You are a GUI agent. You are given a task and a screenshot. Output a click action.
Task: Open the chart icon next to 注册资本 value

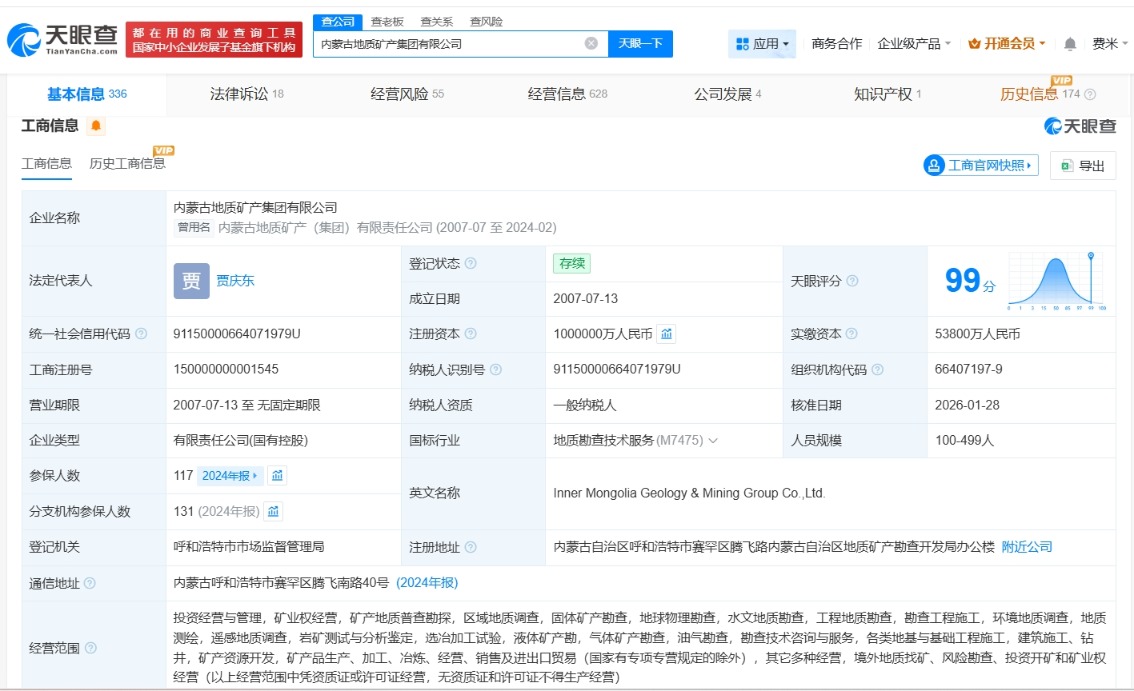[x=667, y=334]
